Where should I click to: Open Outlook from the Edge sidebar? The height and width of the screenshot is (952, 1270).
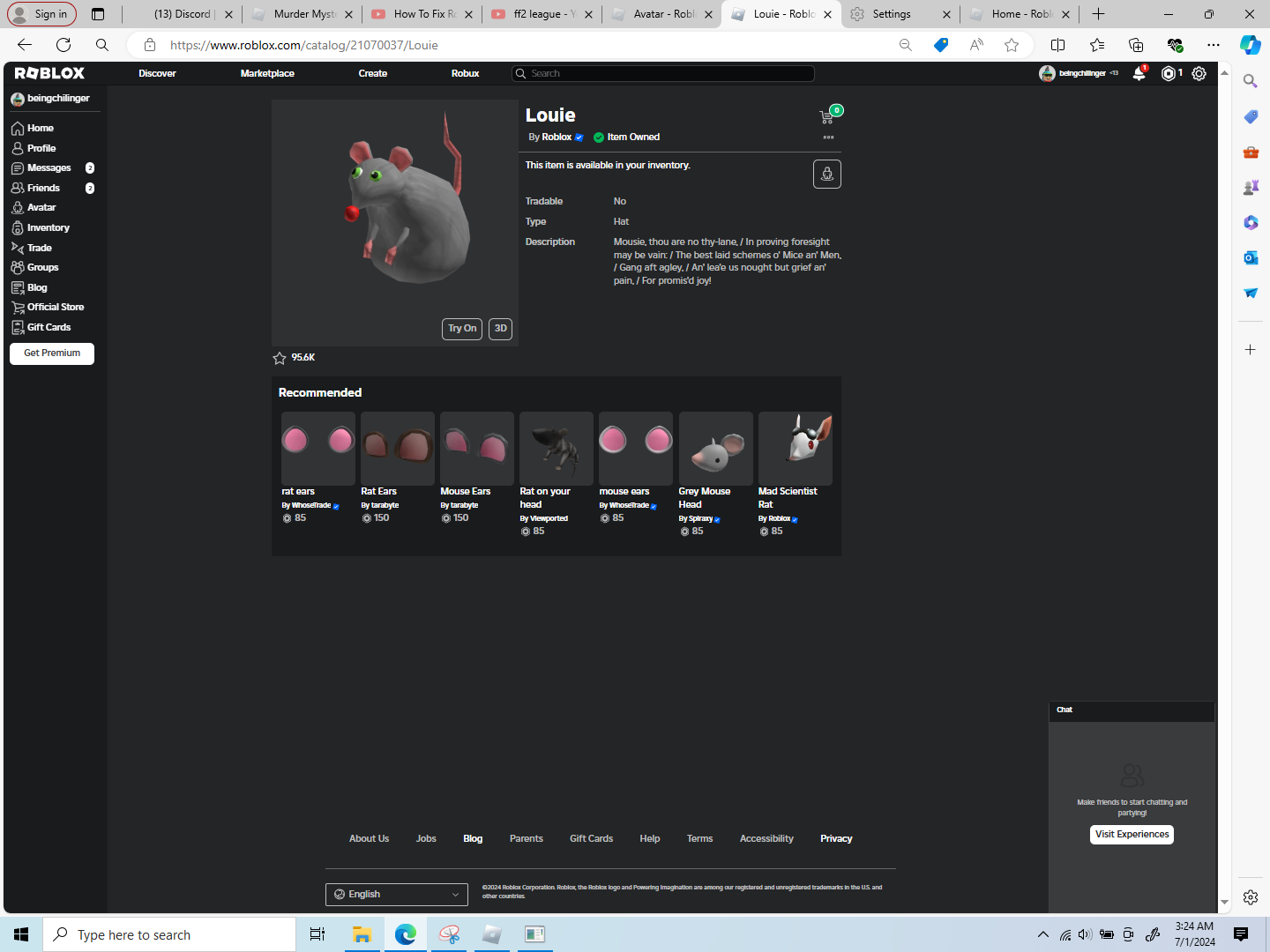(x=1251, y=257)
